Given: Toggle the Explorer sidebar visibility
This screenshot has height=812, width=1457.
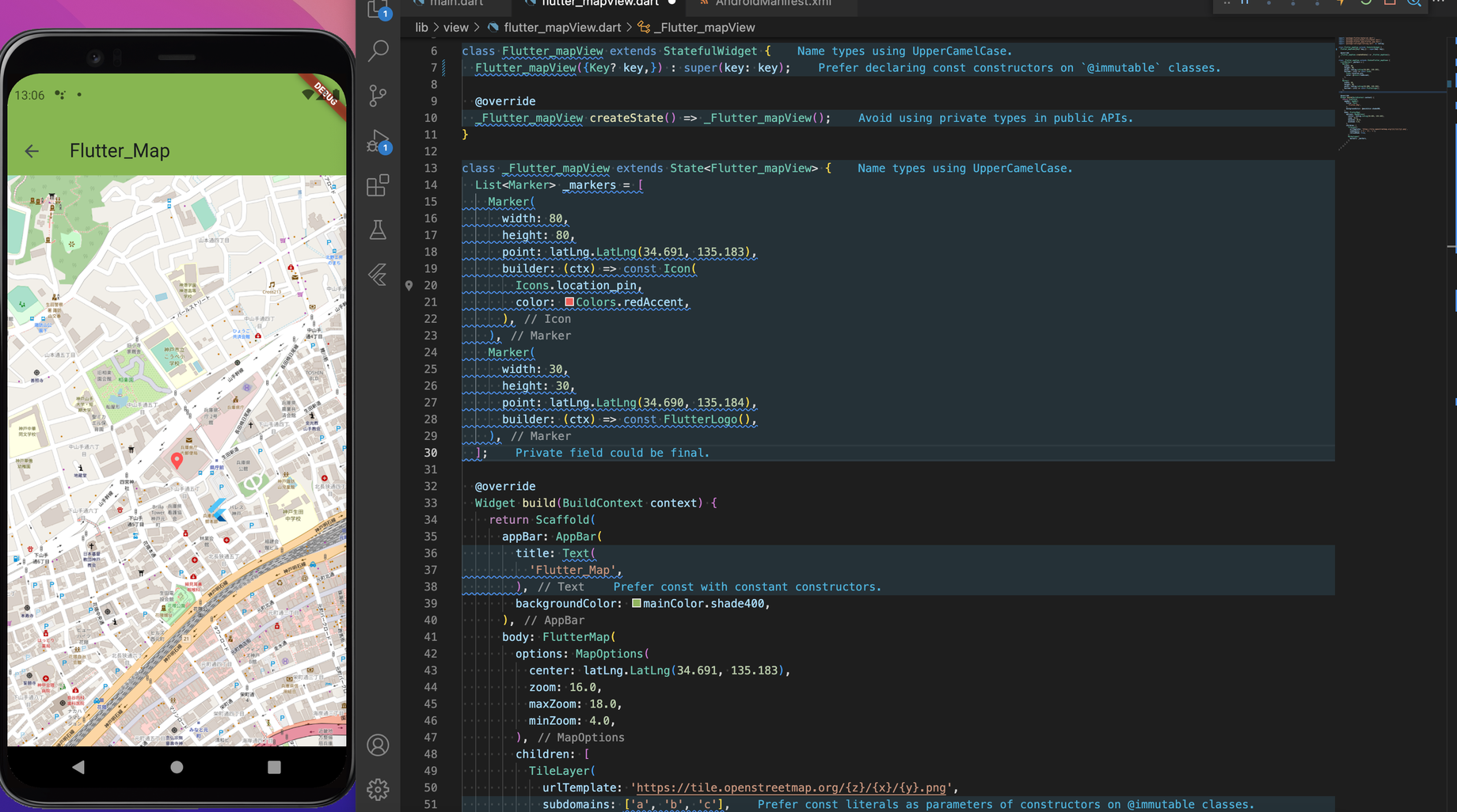Looking at the screenshot, I should coord(378,9).
